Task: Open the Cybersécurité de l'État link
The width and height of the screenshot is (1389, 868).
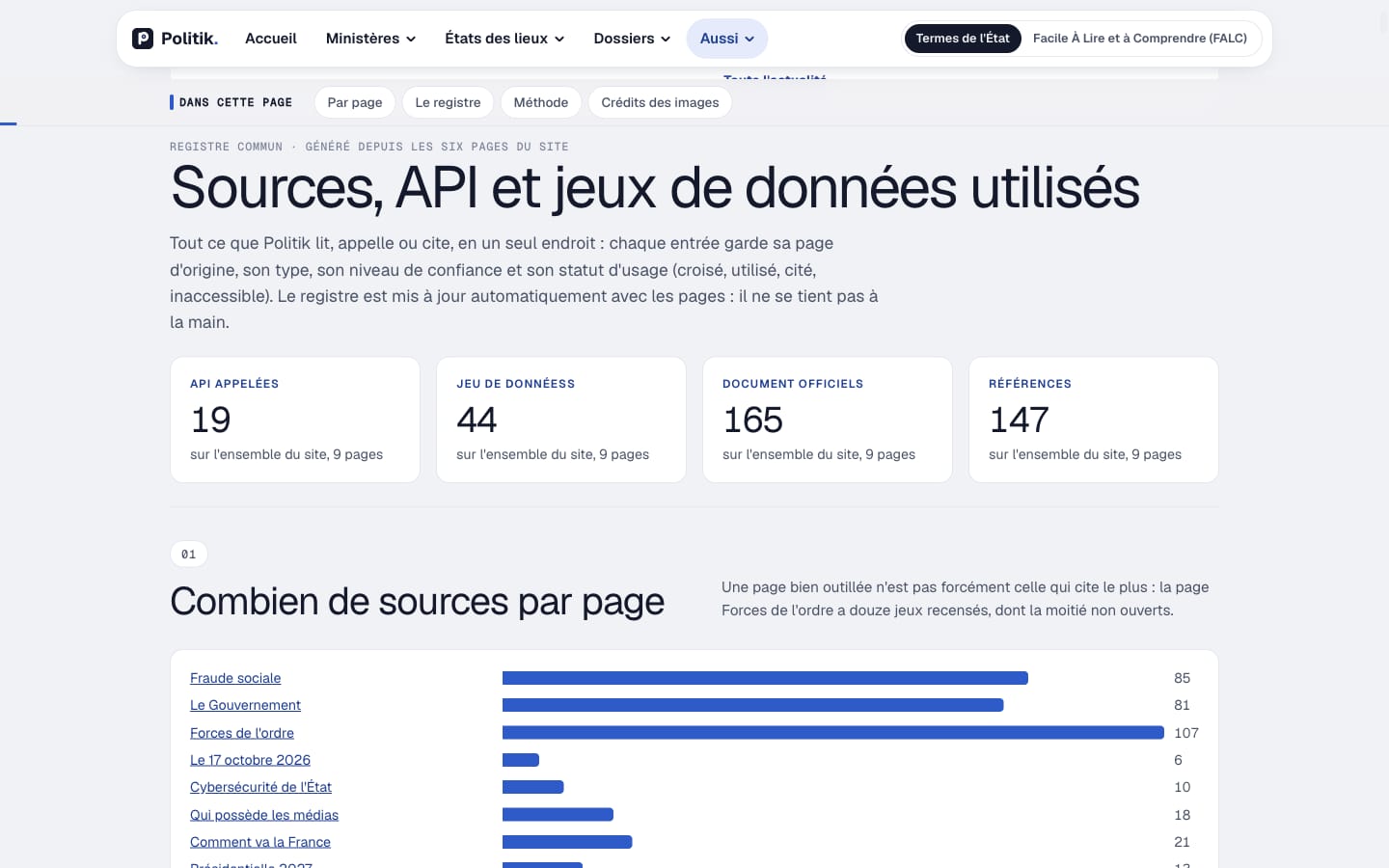Action: (260, 787)
